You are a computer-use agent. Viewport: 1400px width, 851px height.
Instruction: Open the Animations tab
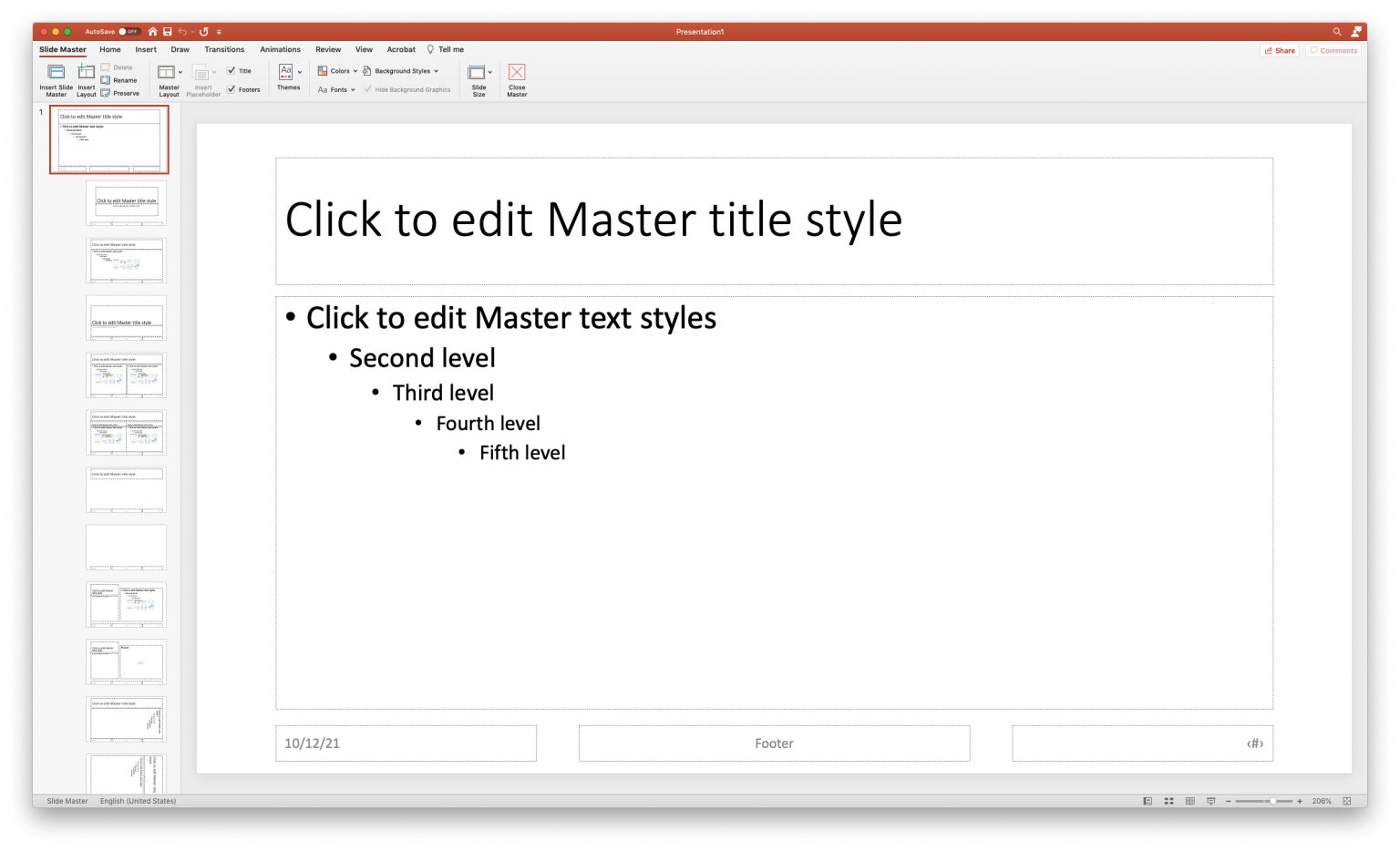tap(281, 50)
